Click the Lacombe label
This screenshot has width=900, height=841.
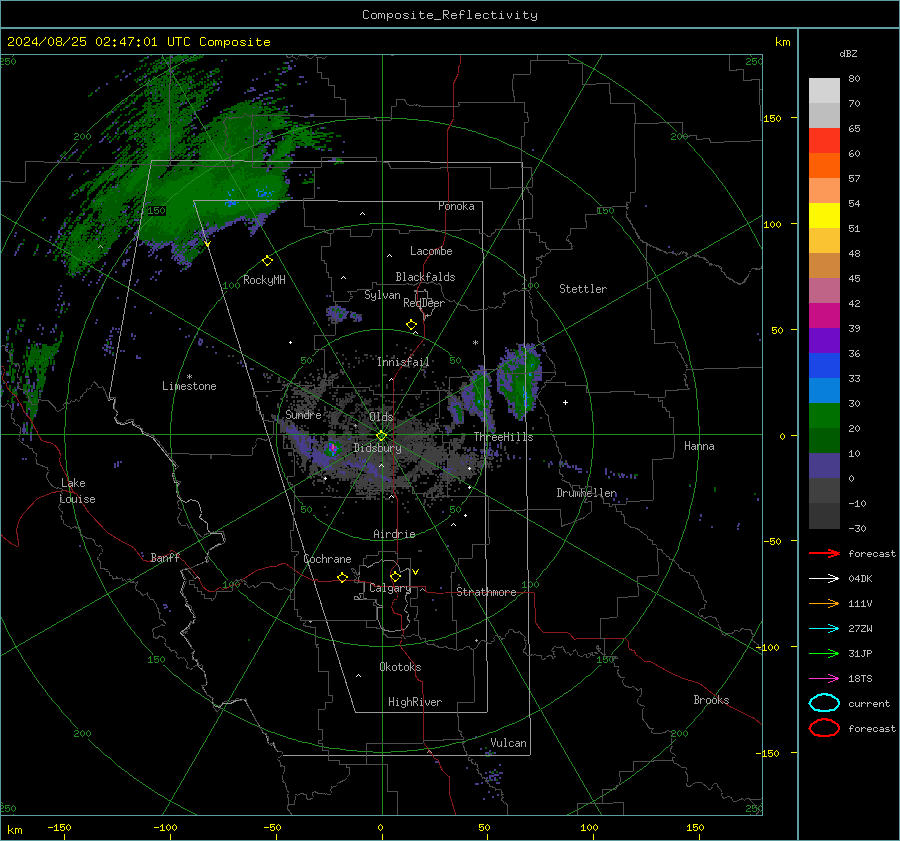431,251
